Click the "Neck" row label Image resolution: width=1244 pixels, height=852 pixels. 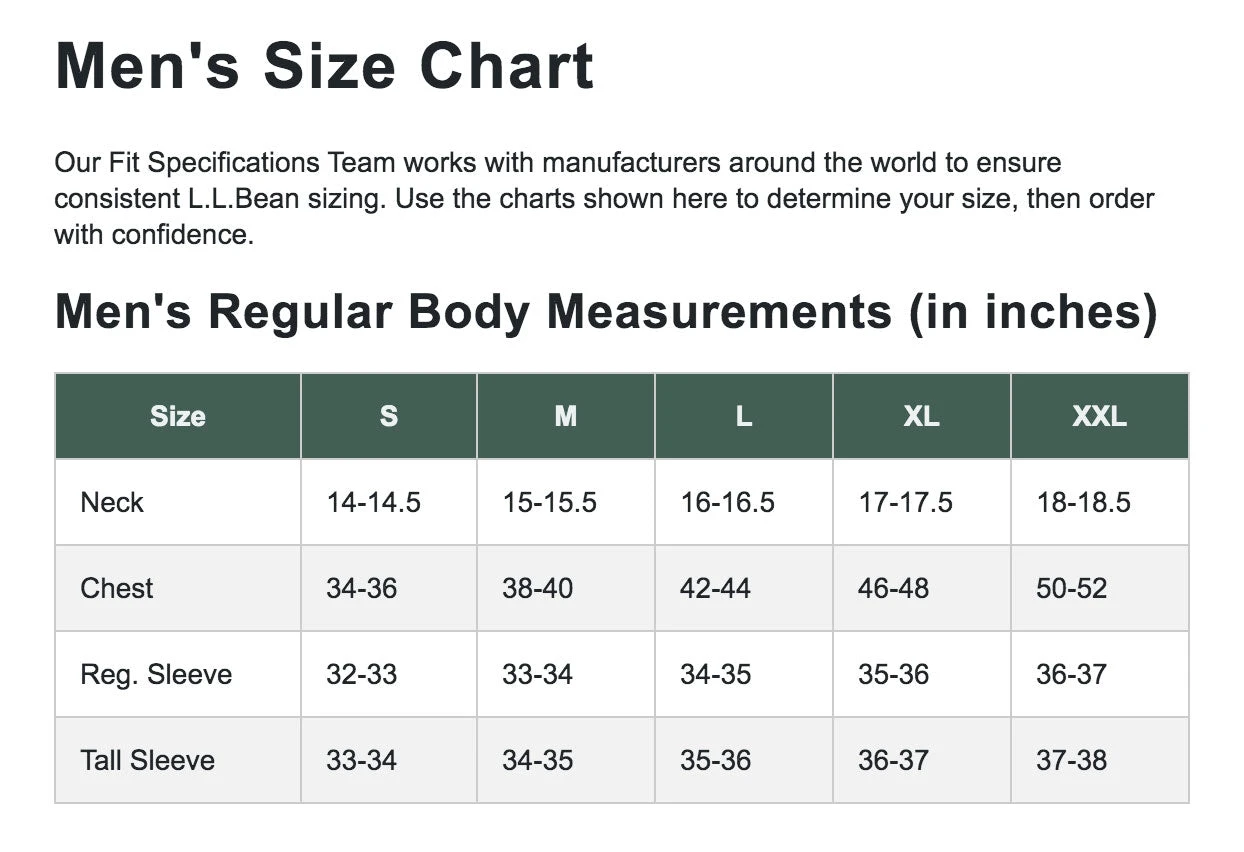pos(112,502)
